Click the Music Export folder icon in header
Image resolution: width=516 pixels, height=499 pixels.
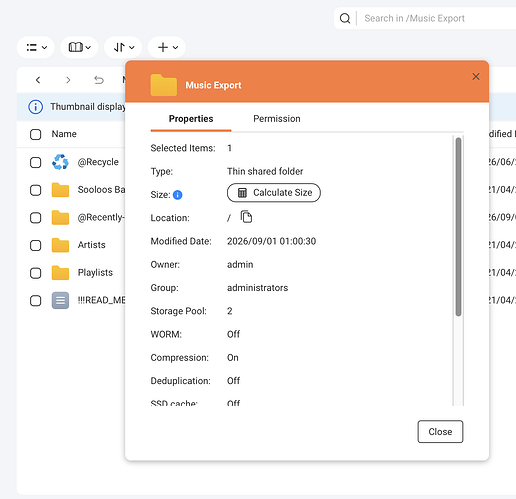[x=164, y=85]
